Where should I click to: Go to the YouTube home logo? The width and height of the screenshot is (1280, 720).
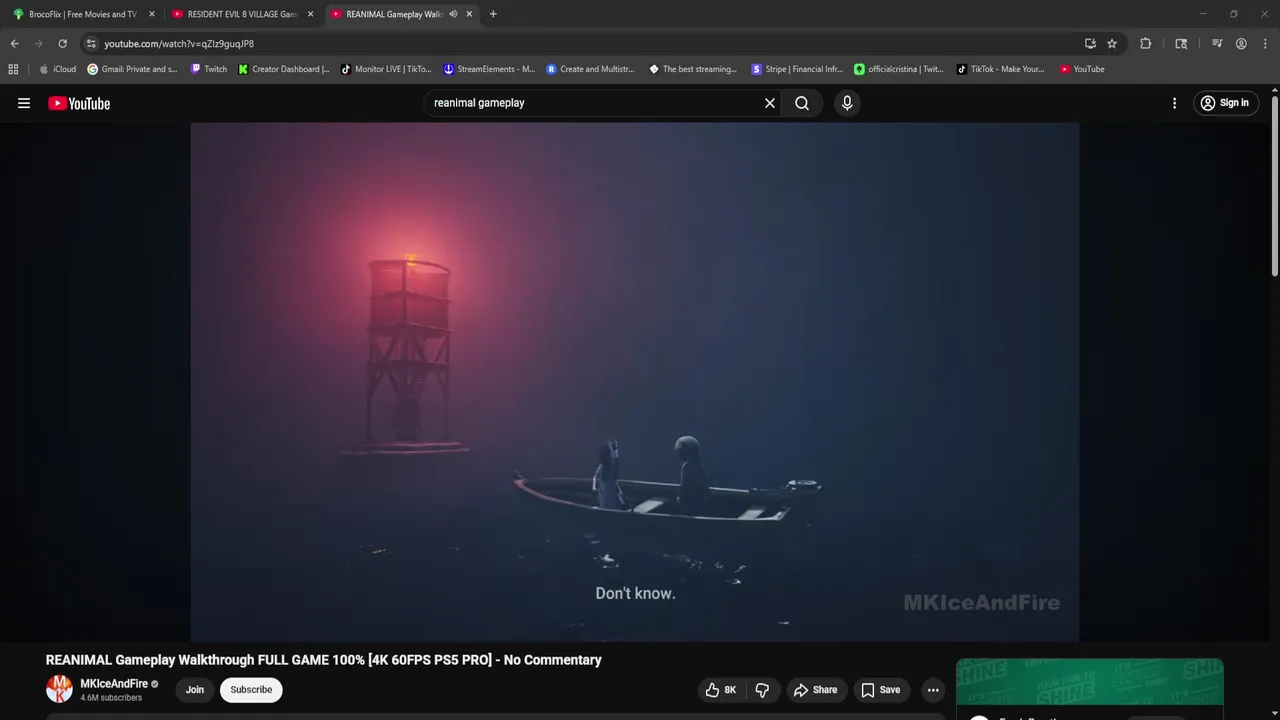click(x=79, y=103)
